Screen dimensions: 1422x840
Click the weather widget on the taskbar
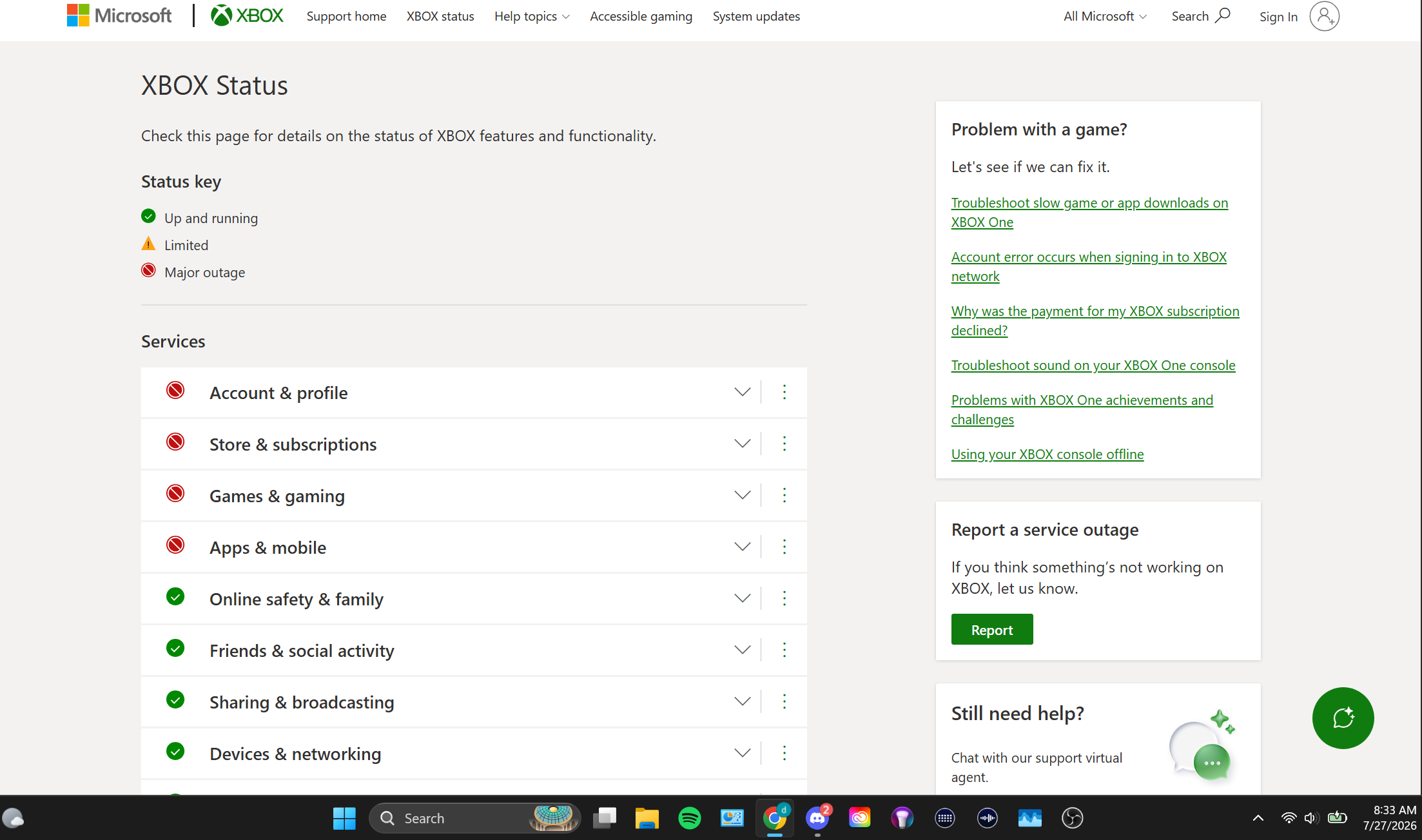[x=13, y=818]
